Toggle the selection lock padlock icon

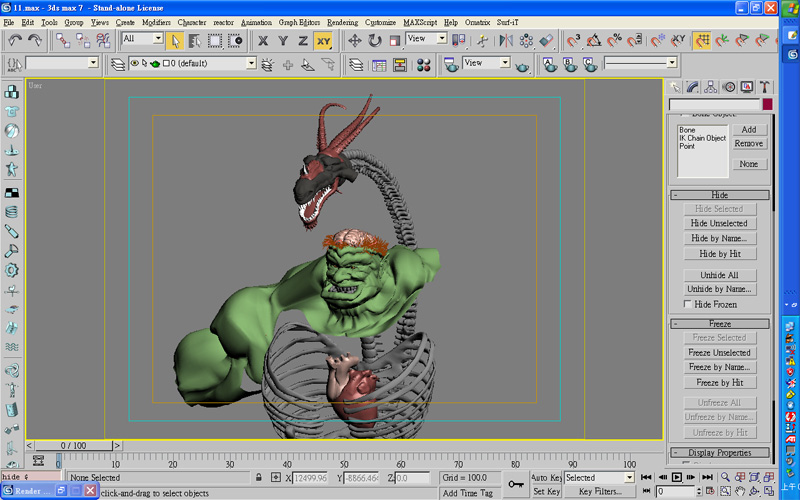[x=259, y=478]
